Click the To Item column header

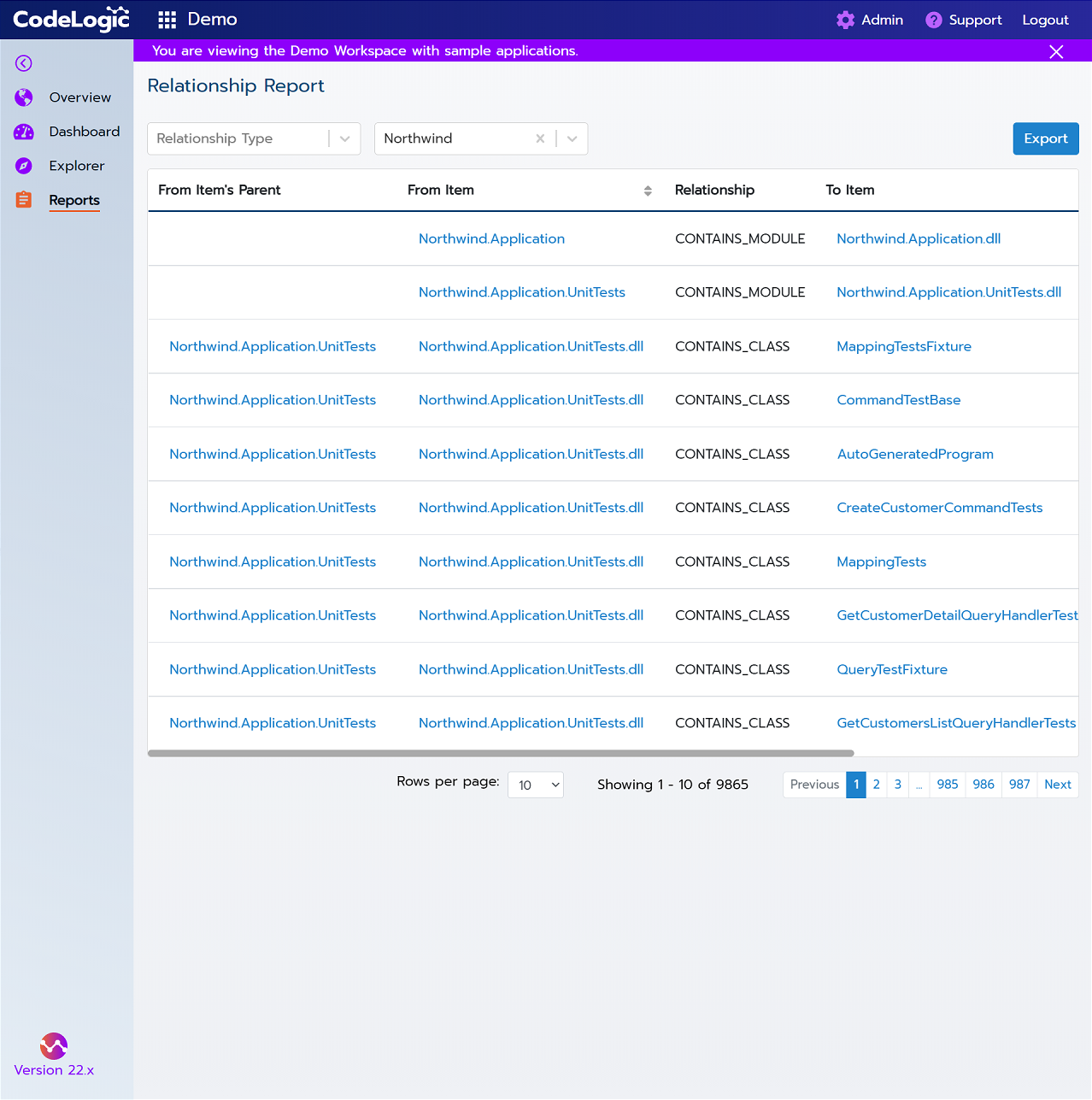(x=850, y=190)
